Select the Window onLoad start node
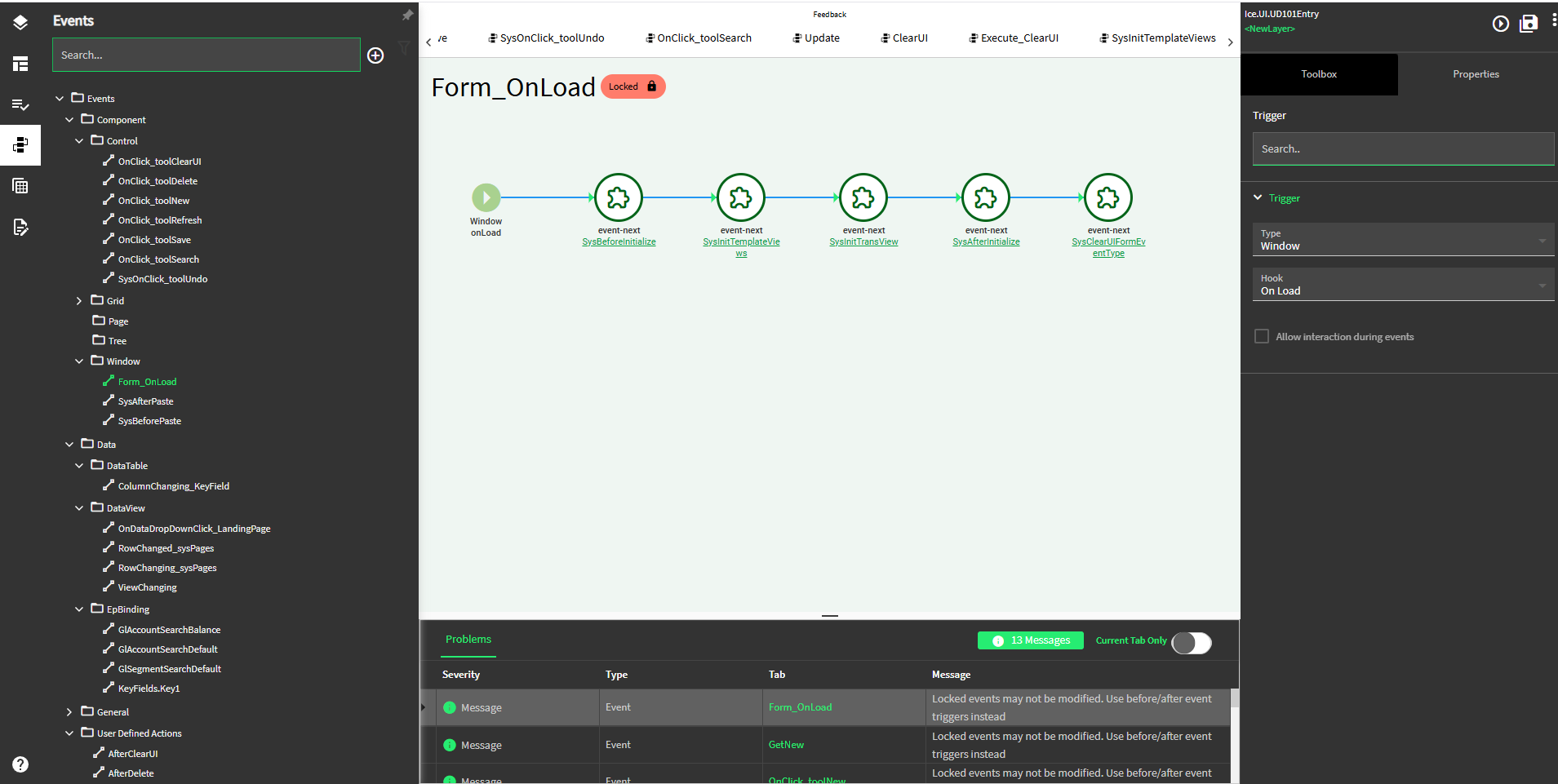The image size is (1558, 784). [x=486, y=197]
